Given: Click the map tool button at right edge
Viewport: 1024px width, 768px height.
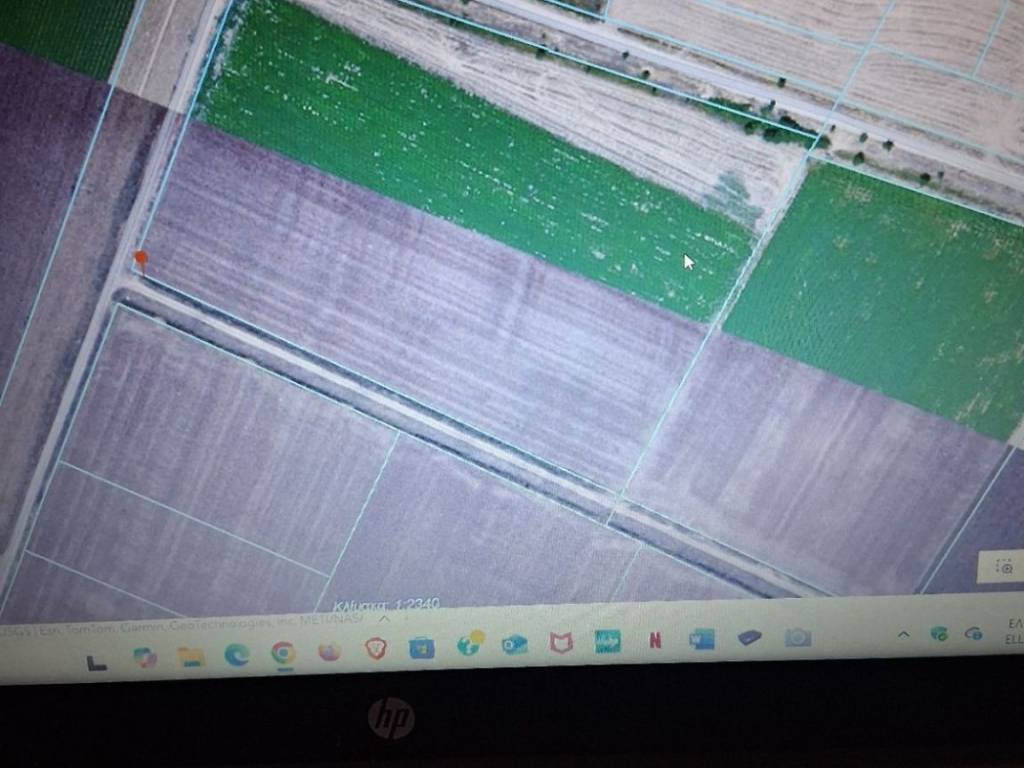Looking at the screenshot, I should (x=1005, y=567).
